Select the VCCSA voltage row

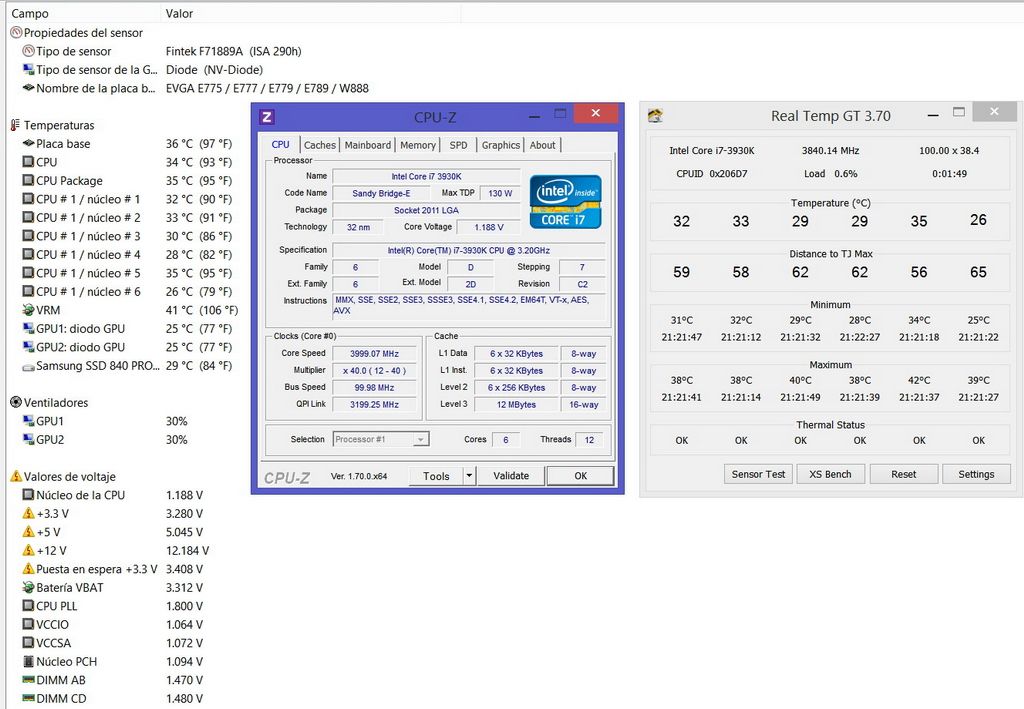(x=114, y=643)
